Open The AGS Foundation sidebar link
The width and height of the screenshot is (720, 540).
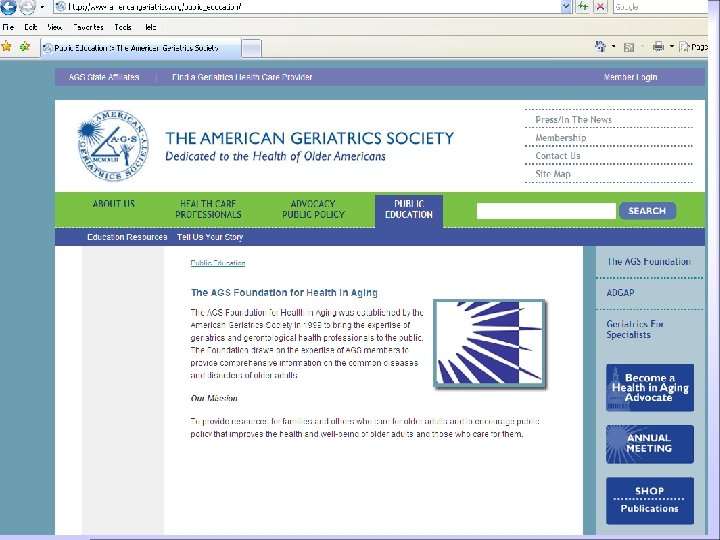[x=649, y=261]
